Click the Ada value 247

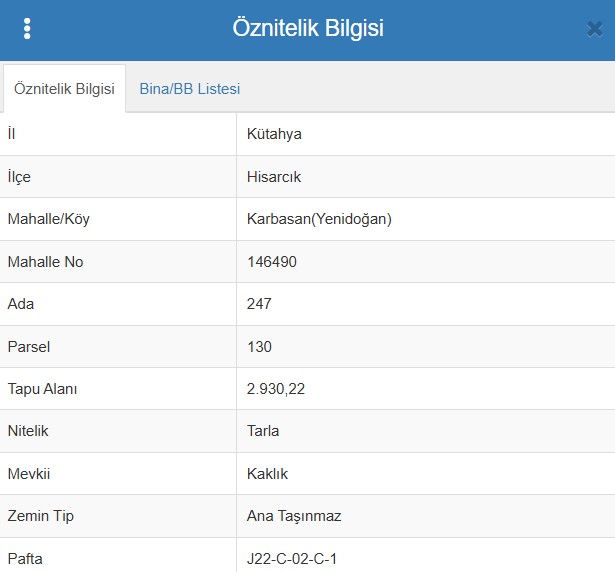tap(259, 304)
